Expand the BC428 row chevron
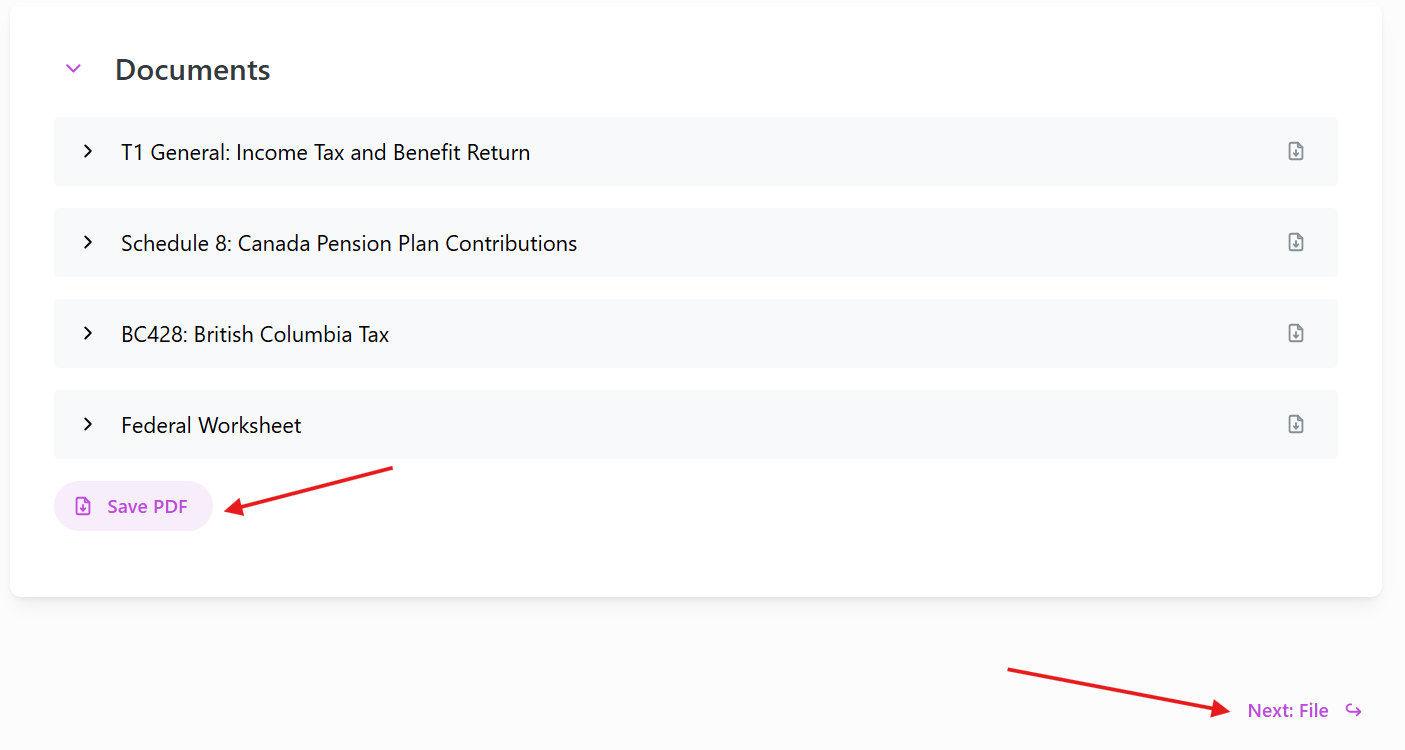Screen dimensions: 1405x750 point(88,333)
